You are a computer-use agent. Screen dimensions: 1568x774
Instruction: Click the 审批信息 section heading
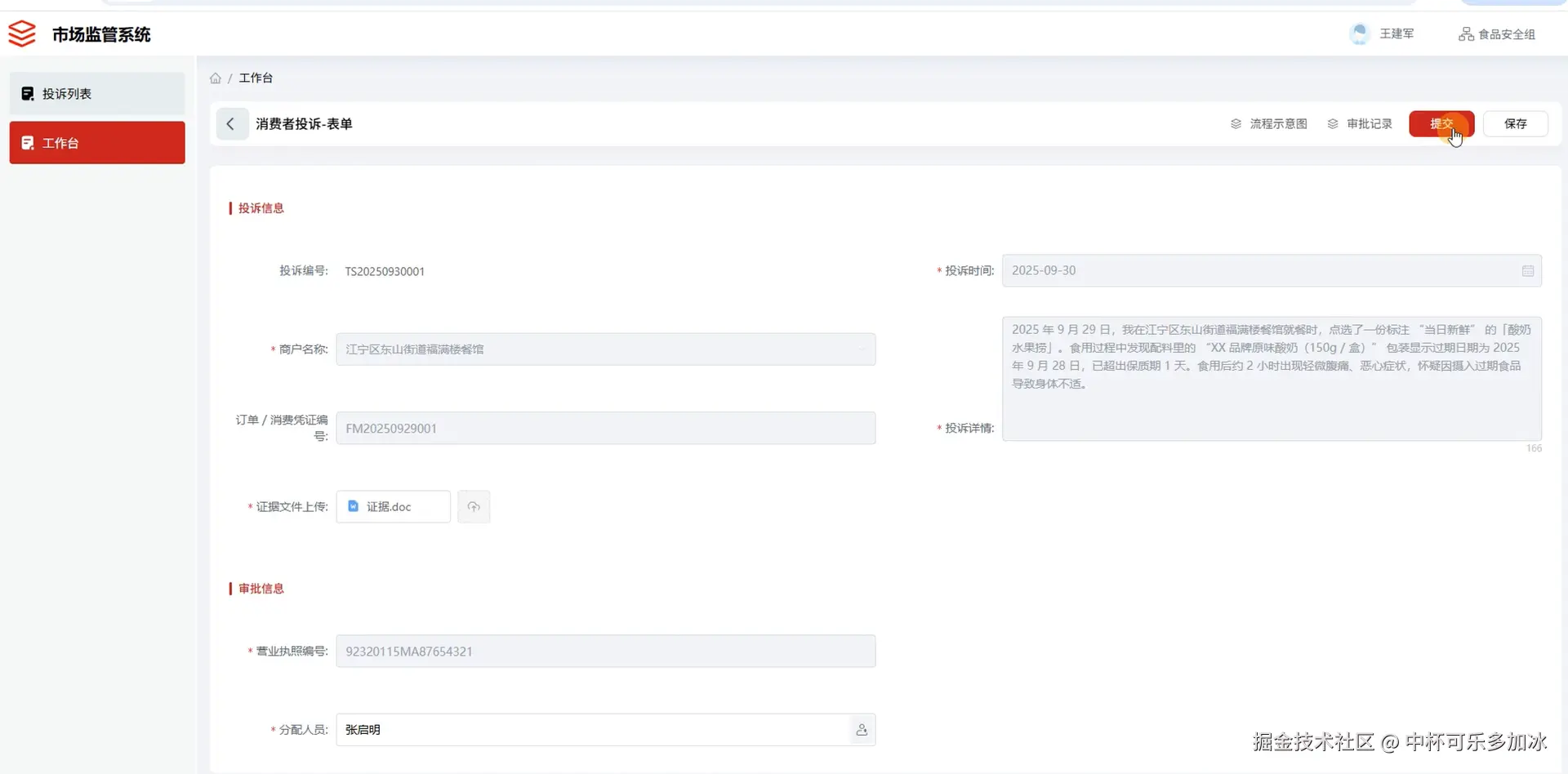tap(261, 589)
